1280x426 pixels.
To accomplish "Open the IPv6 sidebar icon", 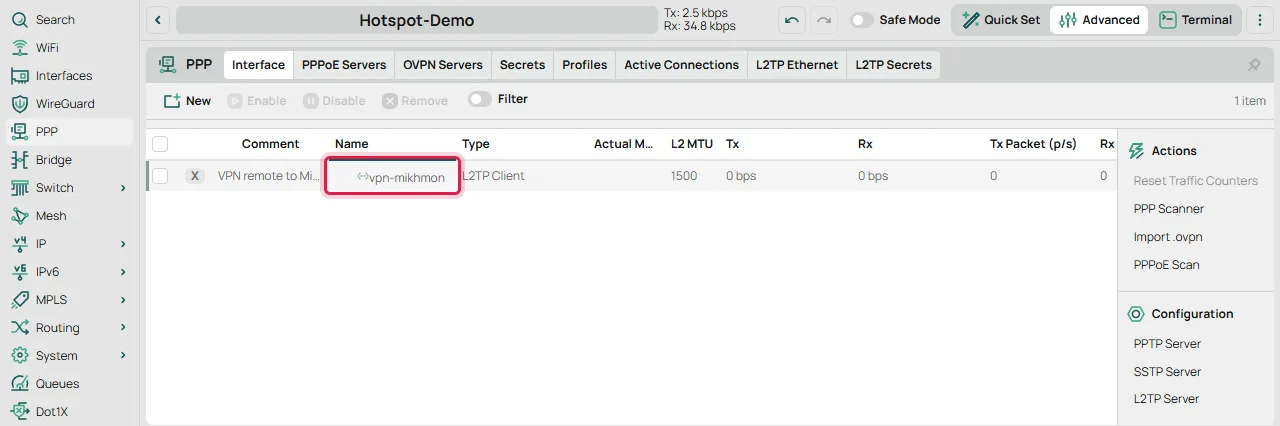I will 20,272.
